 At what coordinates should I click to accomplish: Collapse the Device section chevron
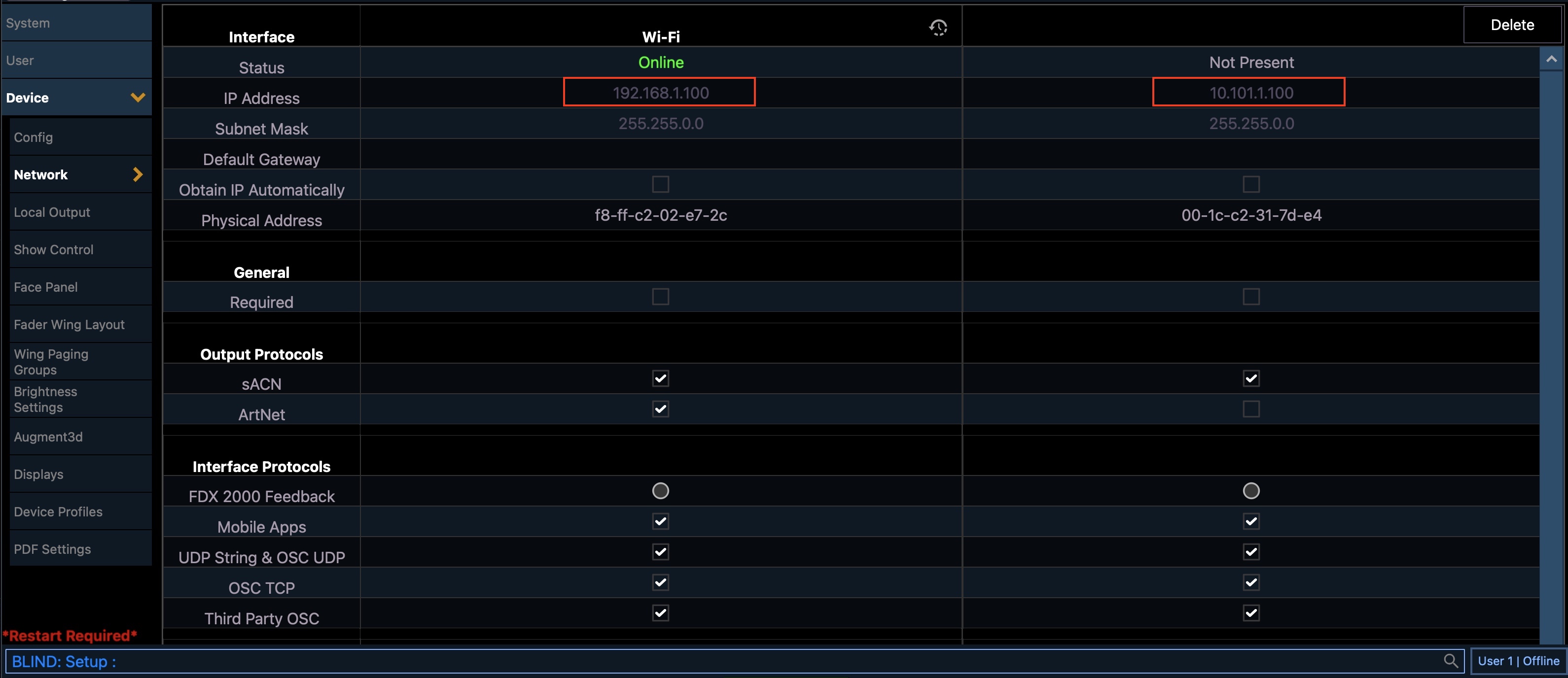138,97
